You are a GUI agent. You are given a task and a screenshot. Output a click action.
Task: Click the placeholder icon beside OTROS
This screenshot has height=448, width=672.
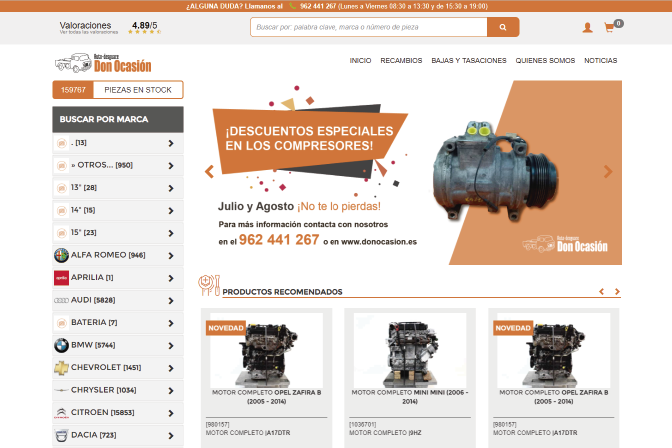(61, 165)
